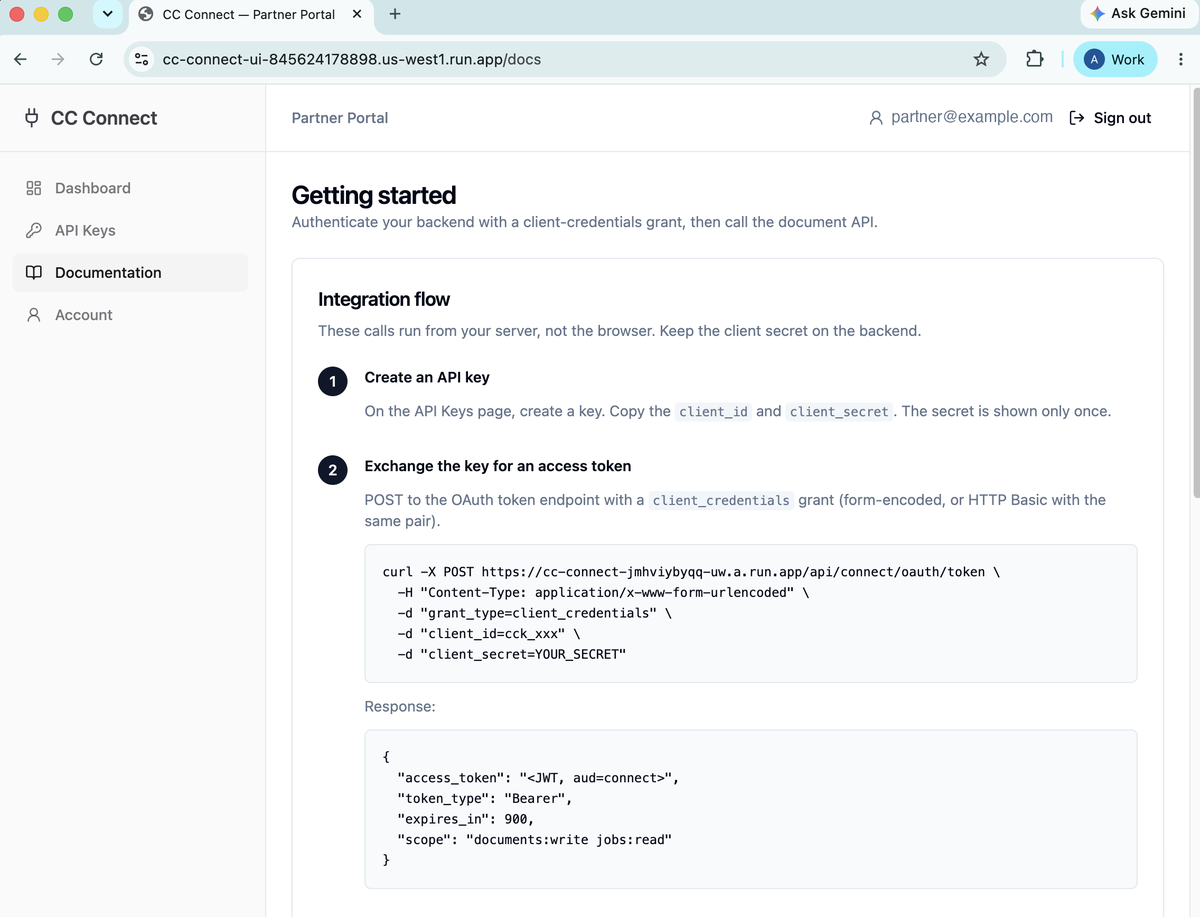Open Documentation in the sidebar
1200x917 pixels.
coord(130,272)
